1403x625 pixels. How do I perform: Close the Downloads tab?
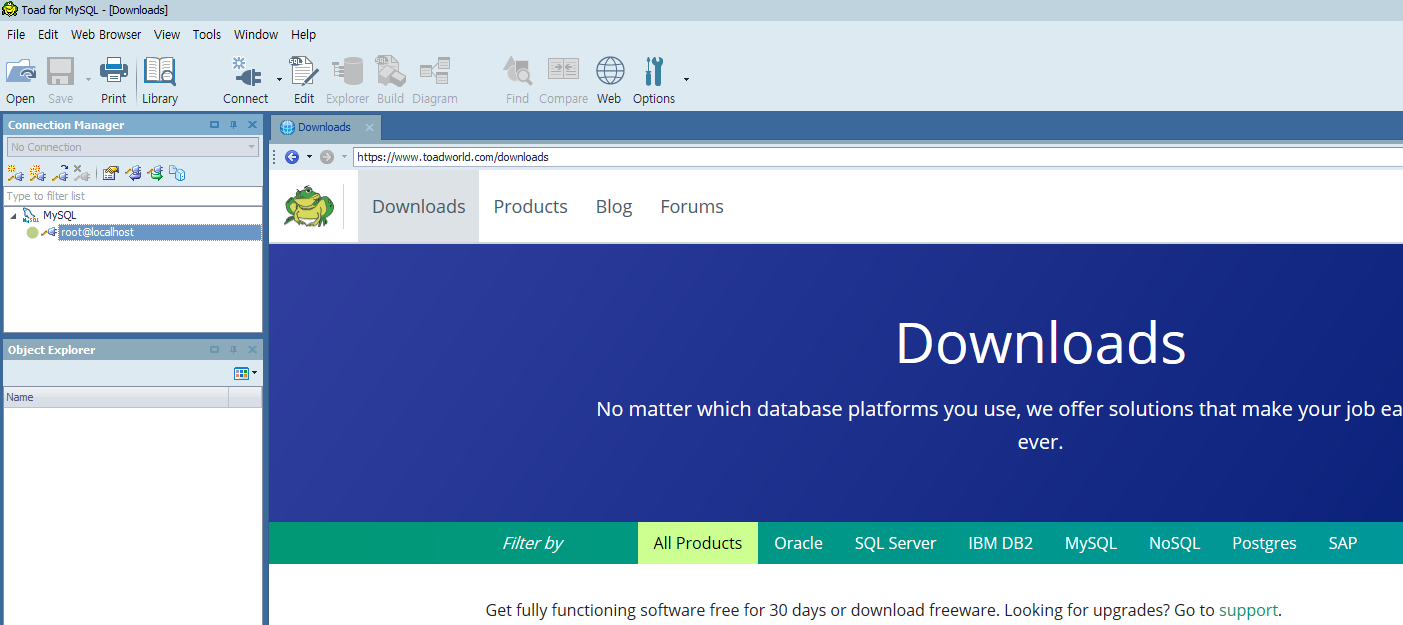(369, 127)
